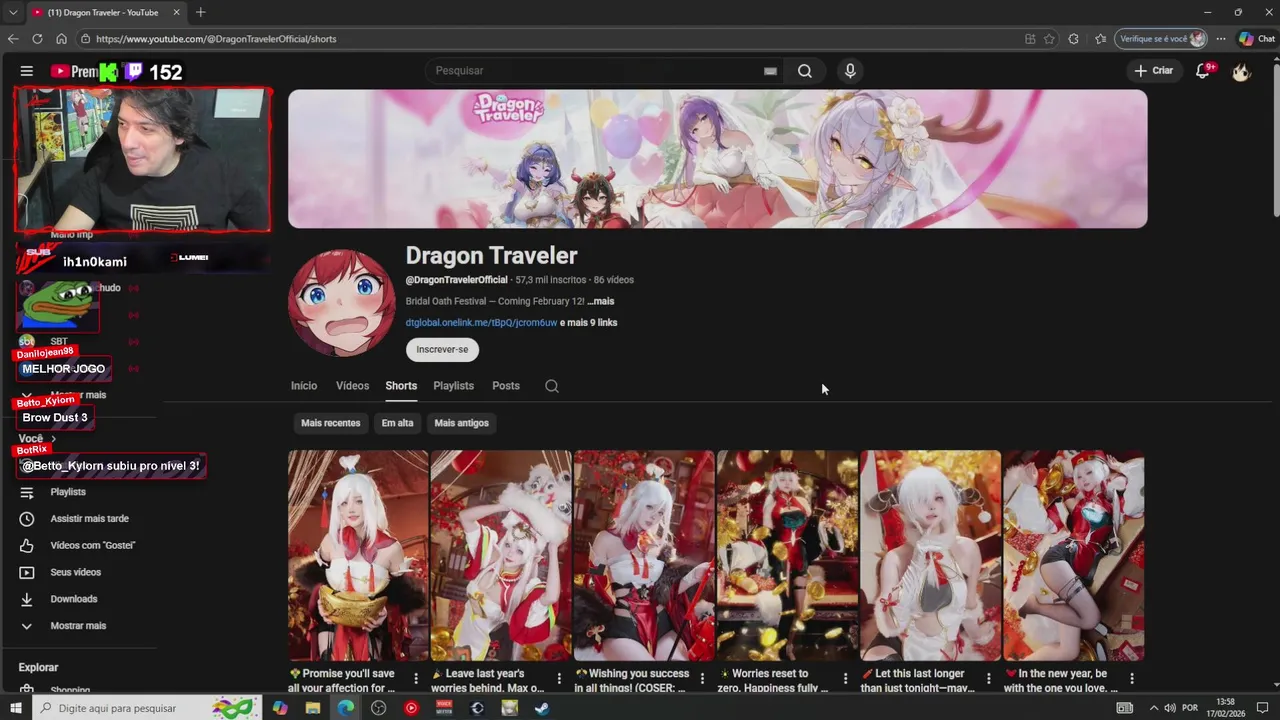Open the taskbar volume control
This screenshot has width=1280, height=720.
coord(1170,708)
